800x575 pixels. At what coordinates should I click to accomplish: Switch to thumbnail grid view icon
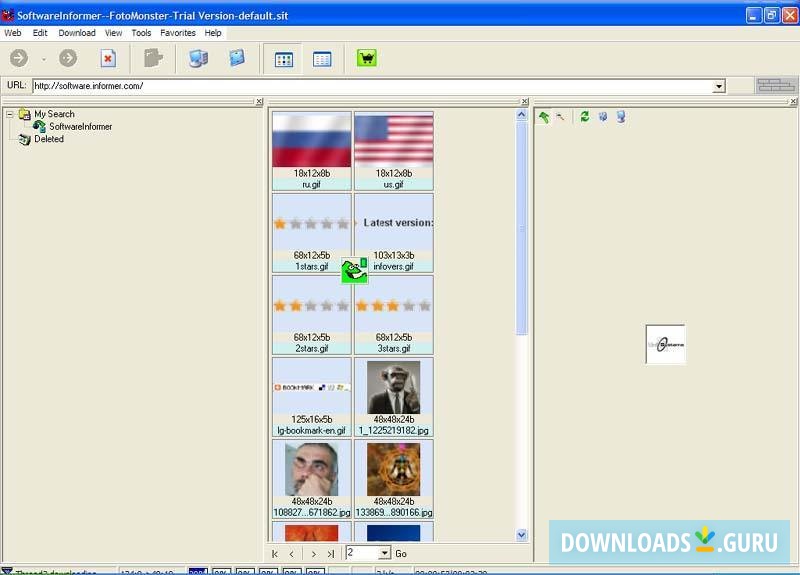[x=284, y=59]
